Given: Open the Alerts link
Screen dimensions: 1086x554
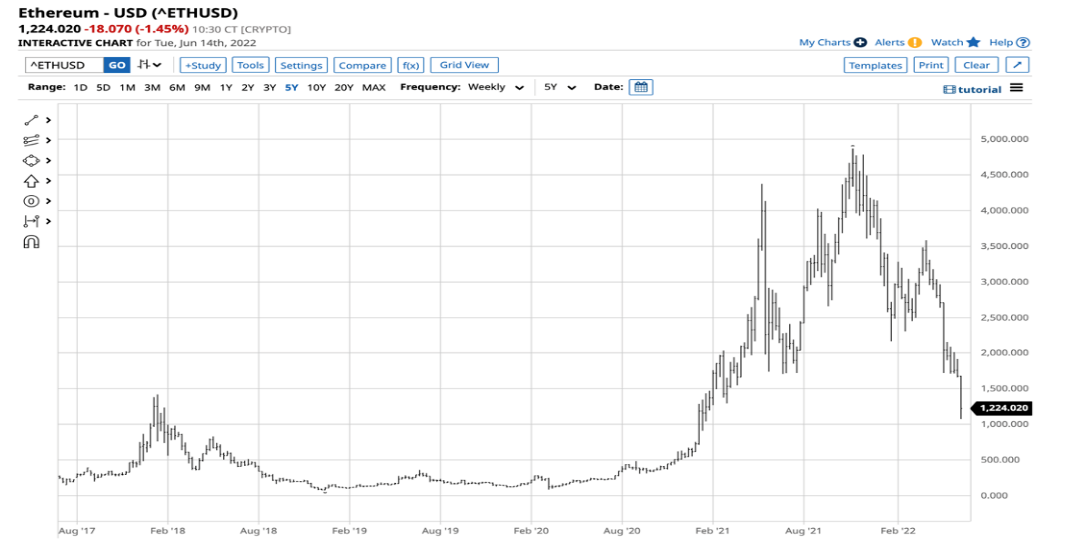Looking at the screenshot, I should (x=890, y=42).
